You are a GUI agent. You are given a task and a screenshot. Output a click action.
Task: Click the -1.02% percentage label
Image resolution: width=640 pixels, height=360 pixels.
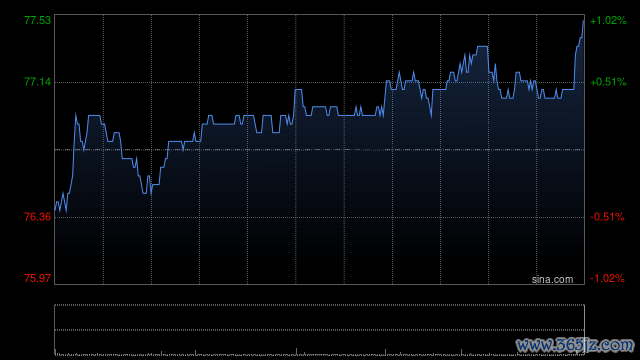click(607, 278)
